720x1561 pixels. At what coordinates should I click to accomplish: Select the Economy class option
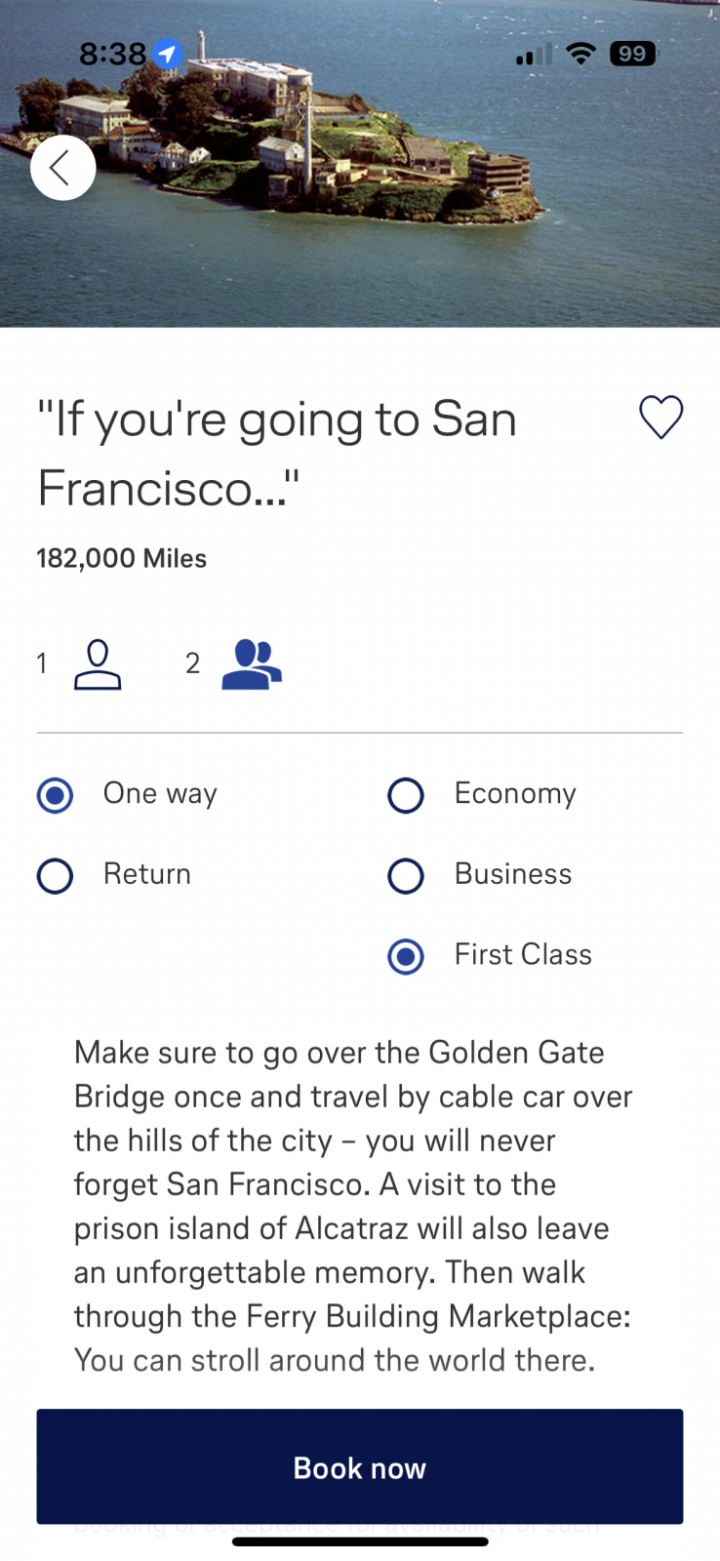tap(406, 796)
